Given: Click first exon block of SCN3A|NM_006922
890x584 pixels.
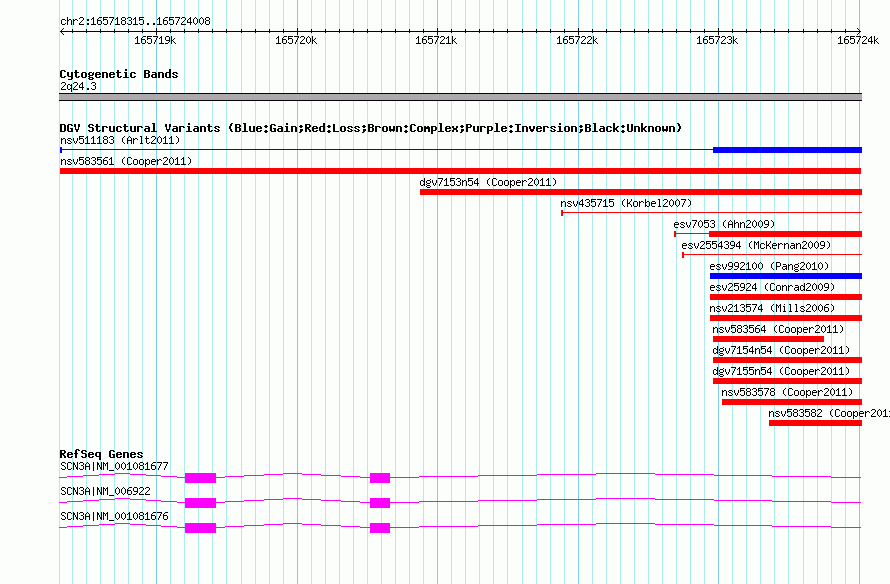Looking at the screenshot, I should 200,503.
